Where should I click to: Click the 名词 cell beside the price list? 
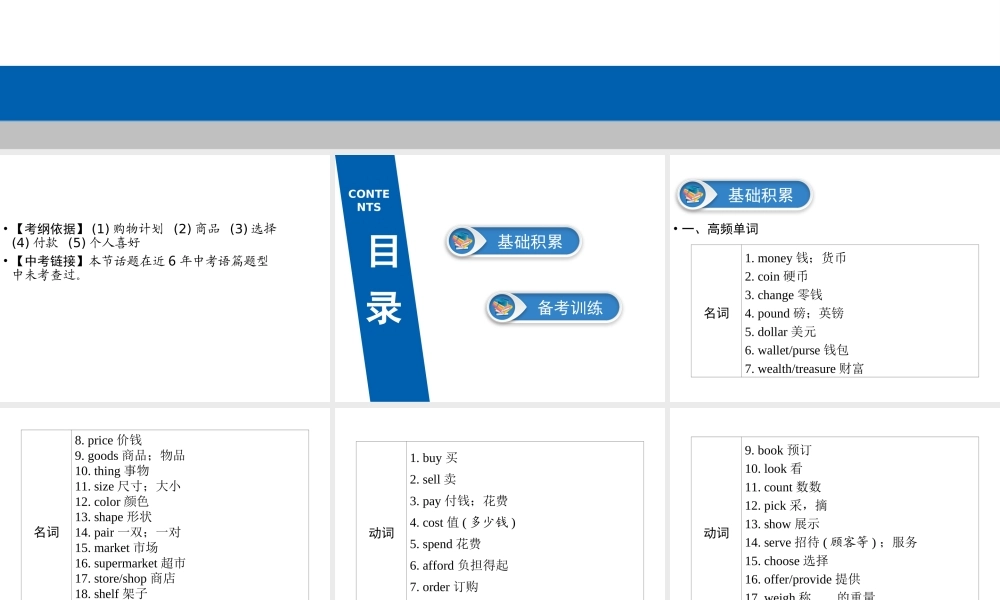[x=47, y=532]
